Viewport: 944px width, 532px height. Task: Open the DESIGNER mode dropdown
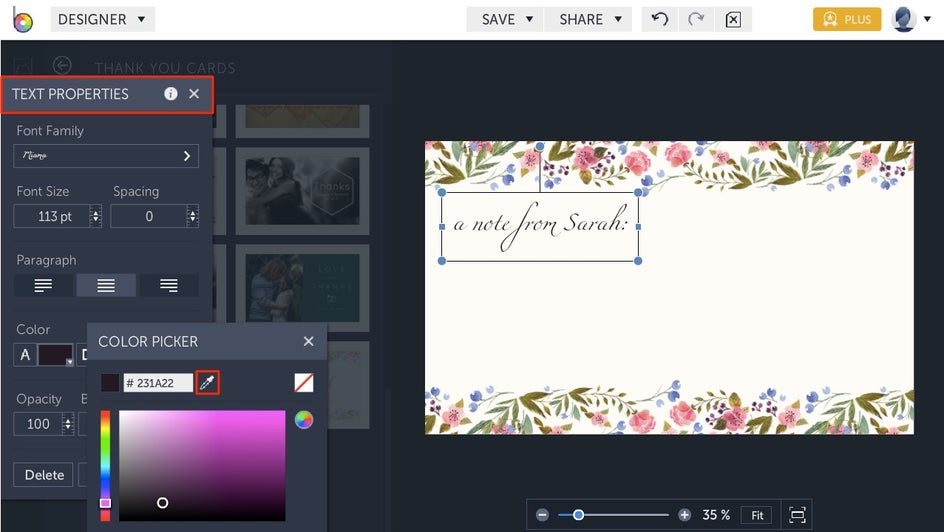tap(102, 19)
